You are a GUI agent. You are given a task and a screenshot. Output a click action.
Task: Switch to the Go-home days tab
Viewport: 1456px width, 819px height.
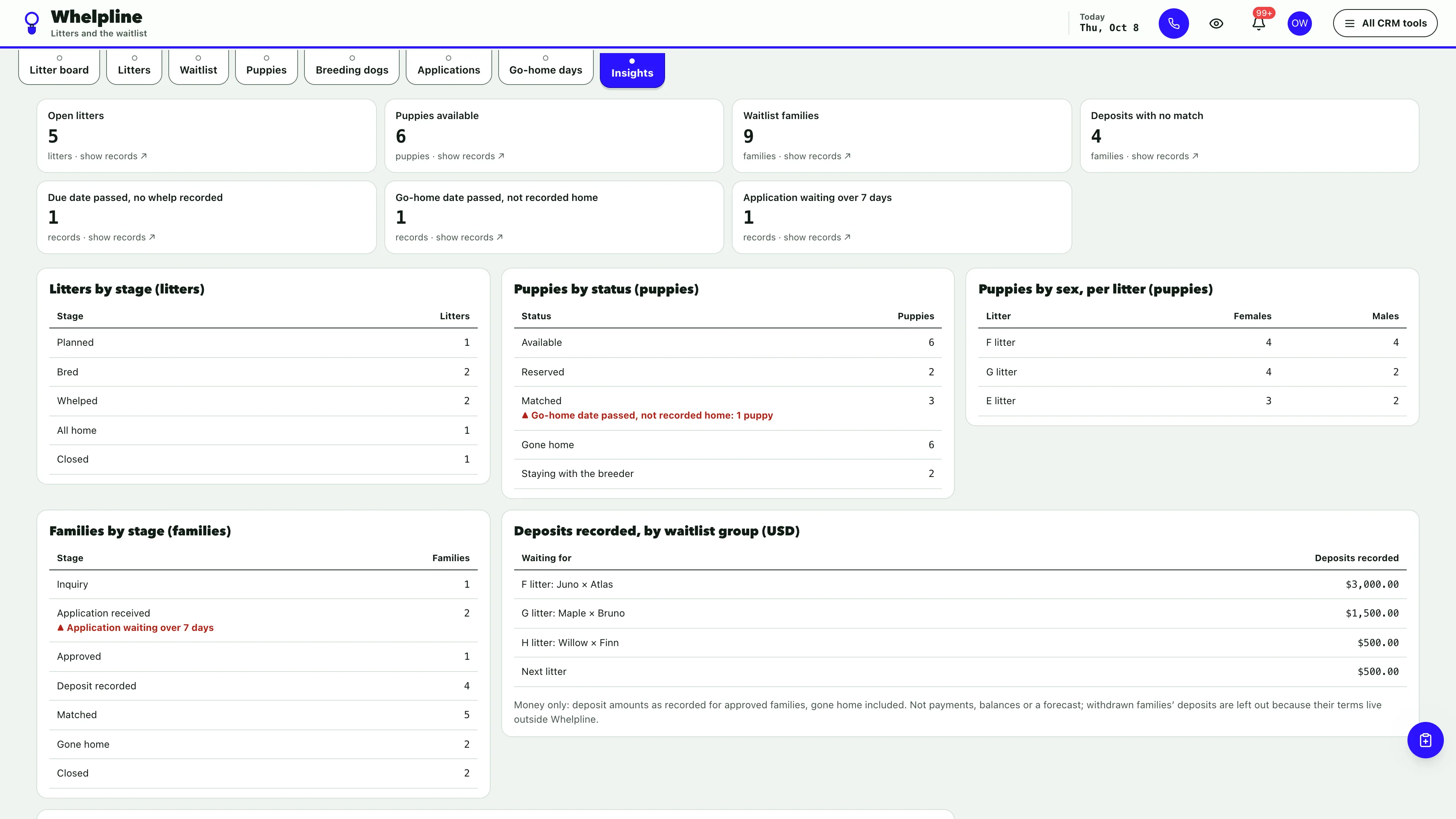point(546,67)
